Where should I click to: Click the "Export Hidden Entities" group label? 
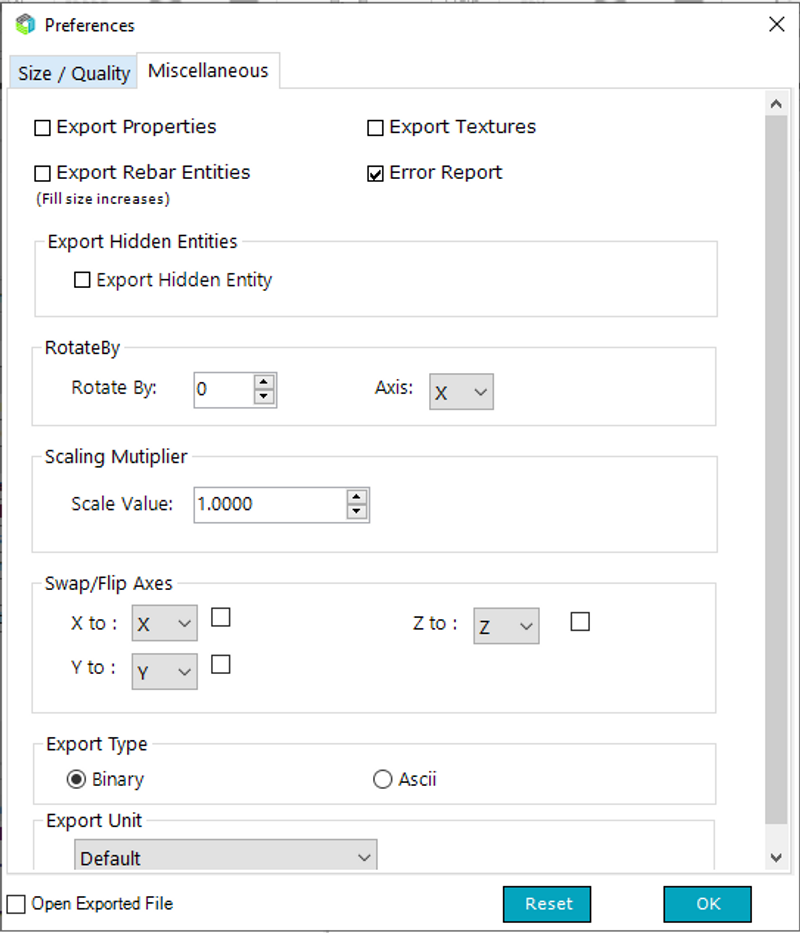pos(142,242)
